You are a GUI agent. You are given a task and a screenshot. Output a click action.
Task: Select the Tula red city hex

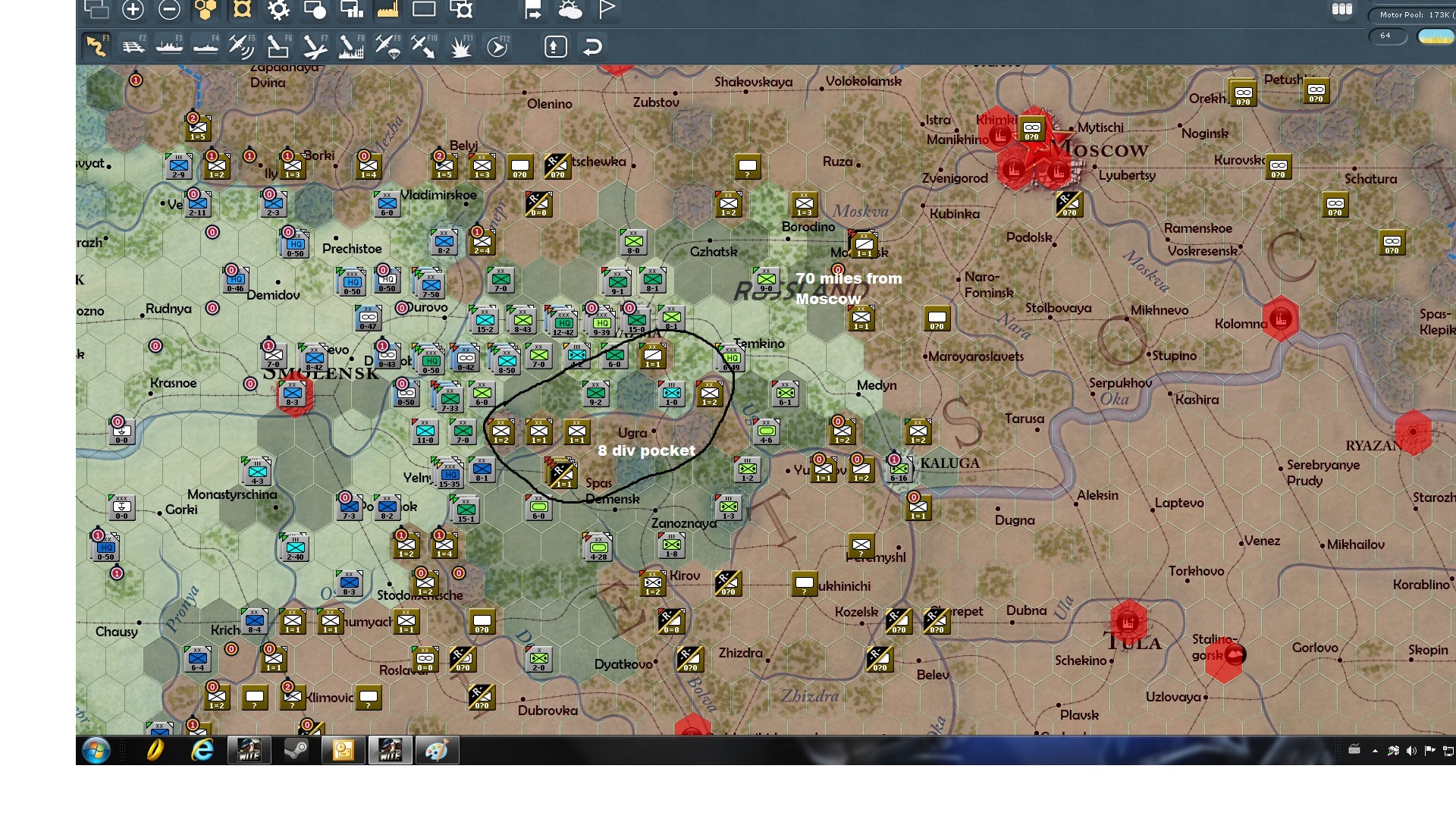click(1128, 622)
